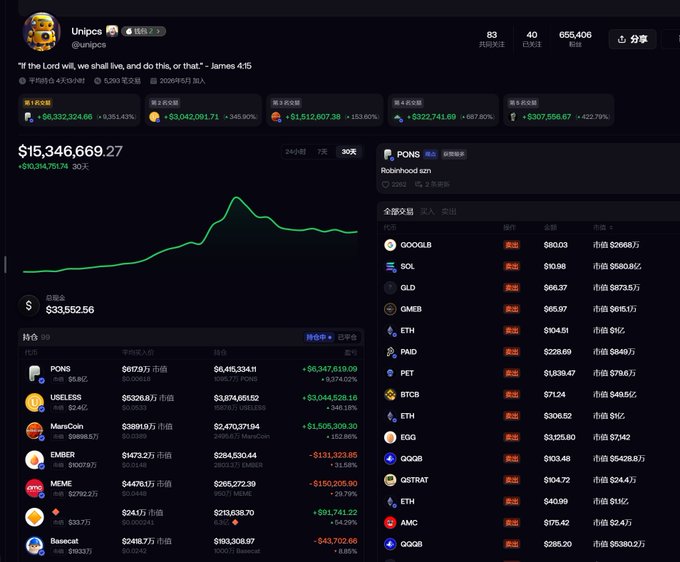Image resolution: width=680 pixels, height=562 pixels.
Task: Click the -$131,323.85 EMBER loss value
Action: (x=333, y=455)
